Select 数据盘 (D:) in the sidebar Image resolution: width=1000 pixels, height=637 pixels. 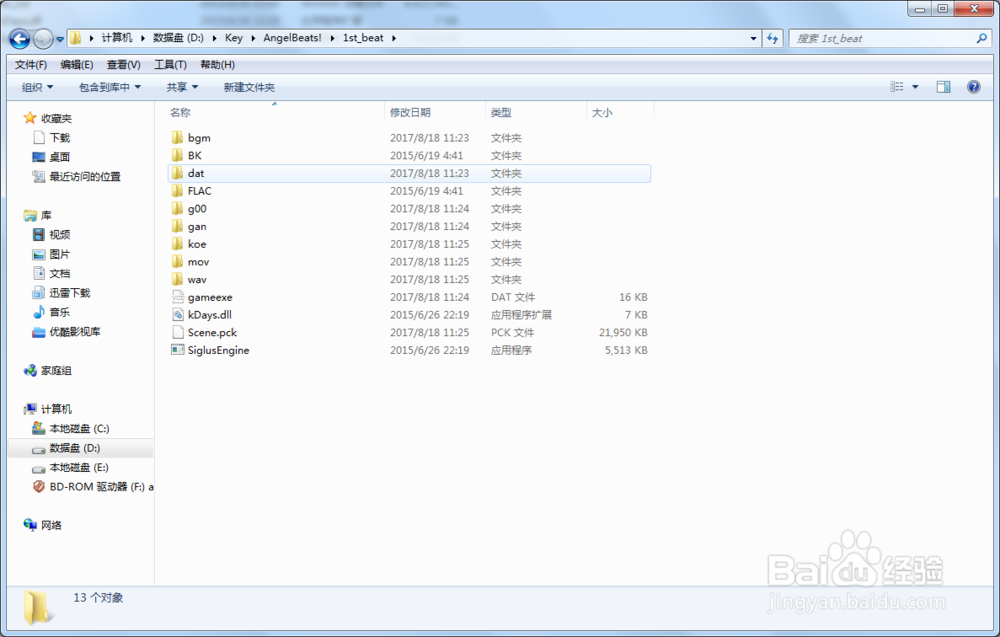pos(81,448)
